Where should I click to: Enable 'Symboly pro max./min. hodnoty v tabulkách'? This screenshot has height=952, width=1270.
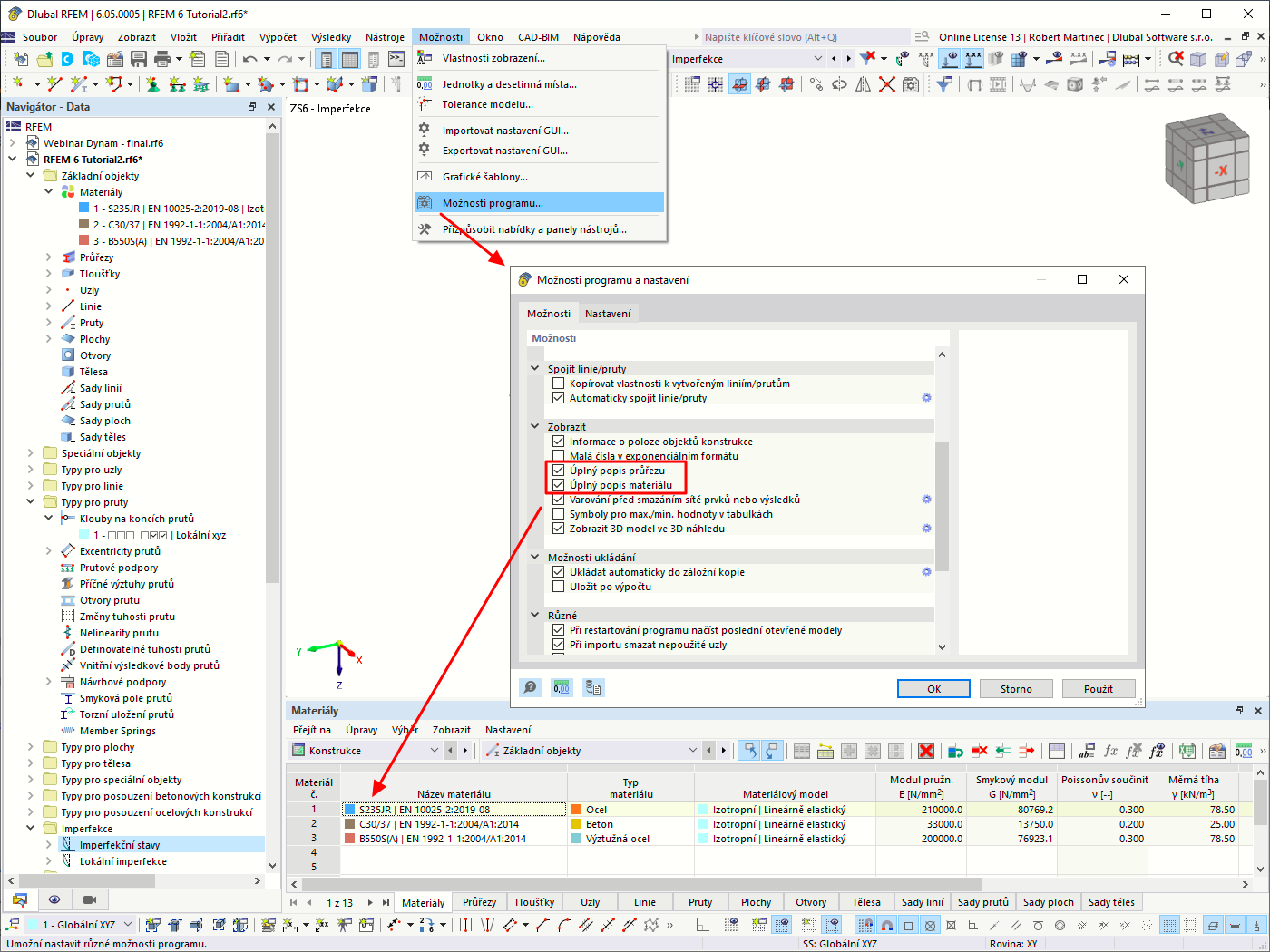coord(559,514)
